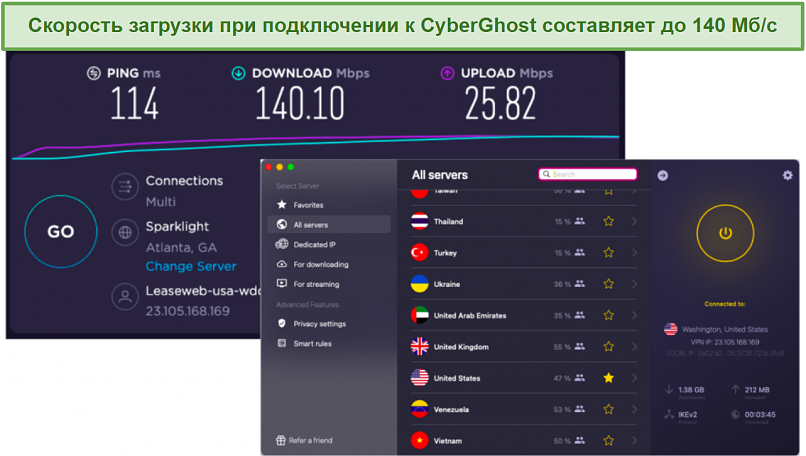Expand United States server locations chevron
Viewport: 806px width, 456px height.
[634, 378]
